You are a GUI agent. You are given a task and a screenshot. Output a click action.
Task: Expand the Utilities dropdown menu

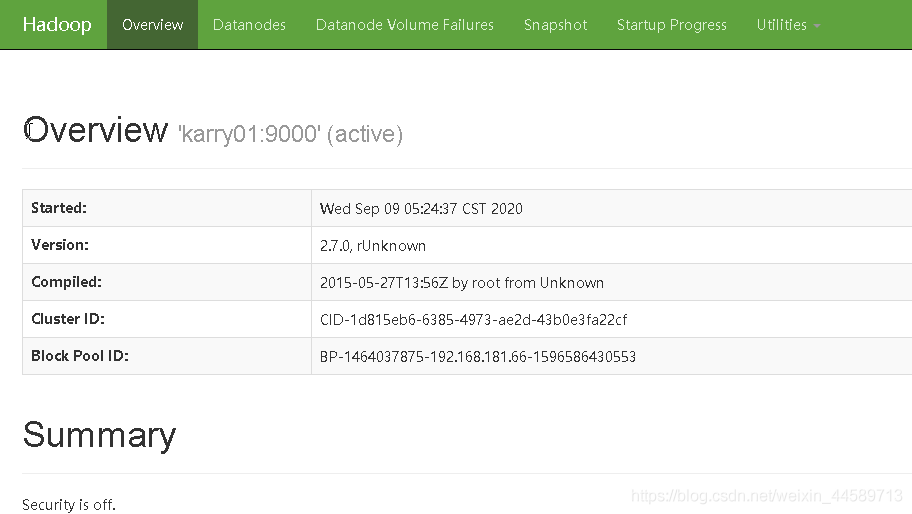pyautogui.click(x=788, y=24)
